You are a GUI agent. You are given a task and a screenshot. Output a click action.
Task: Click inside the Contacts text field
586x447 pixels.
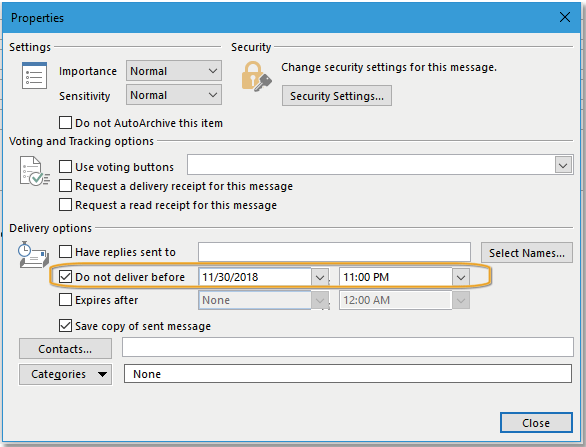pyautogui.click(x=348, y=347)
